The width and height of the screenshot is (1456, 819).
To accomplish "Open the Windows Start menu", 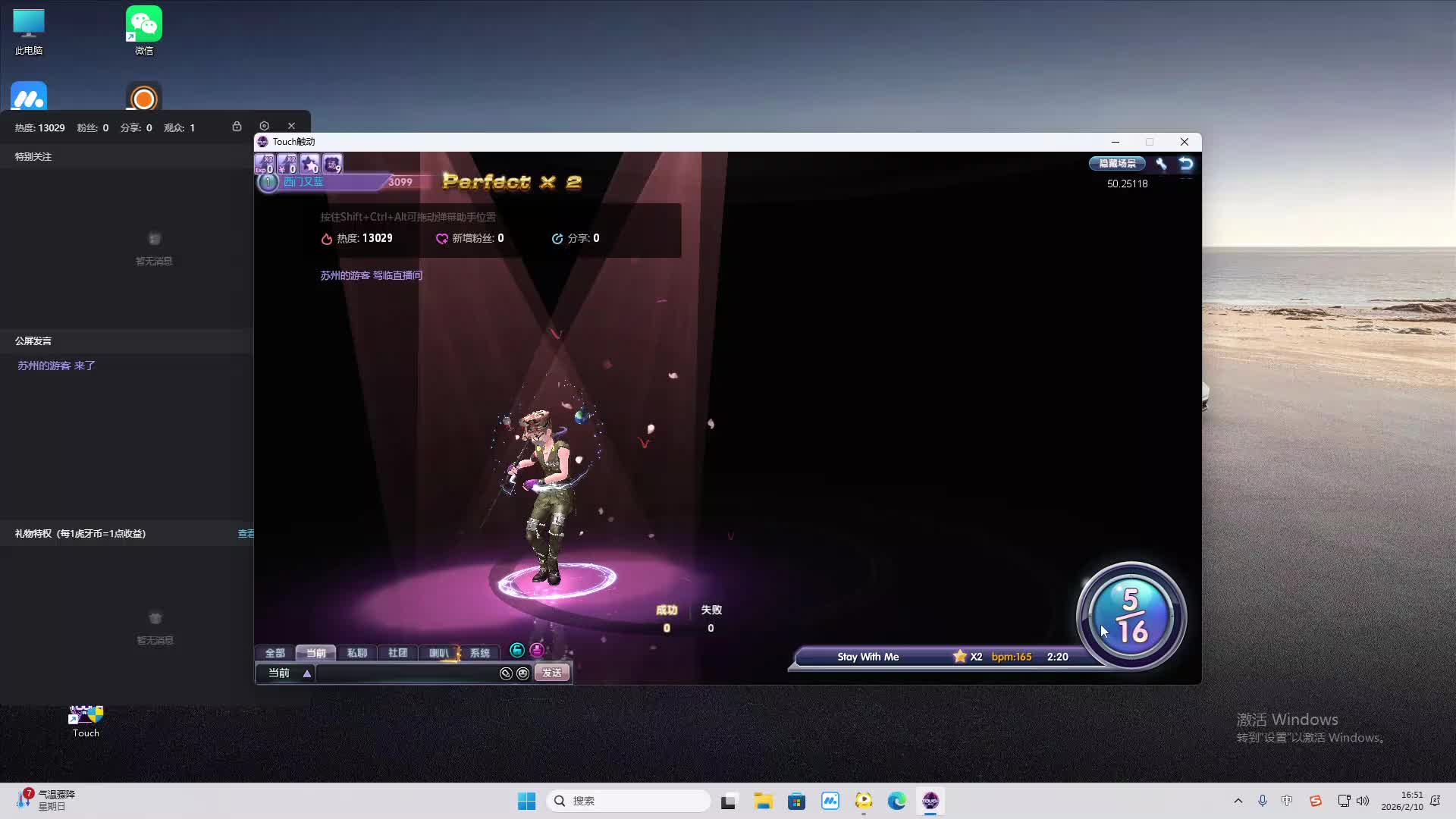I will coord(526,801).
